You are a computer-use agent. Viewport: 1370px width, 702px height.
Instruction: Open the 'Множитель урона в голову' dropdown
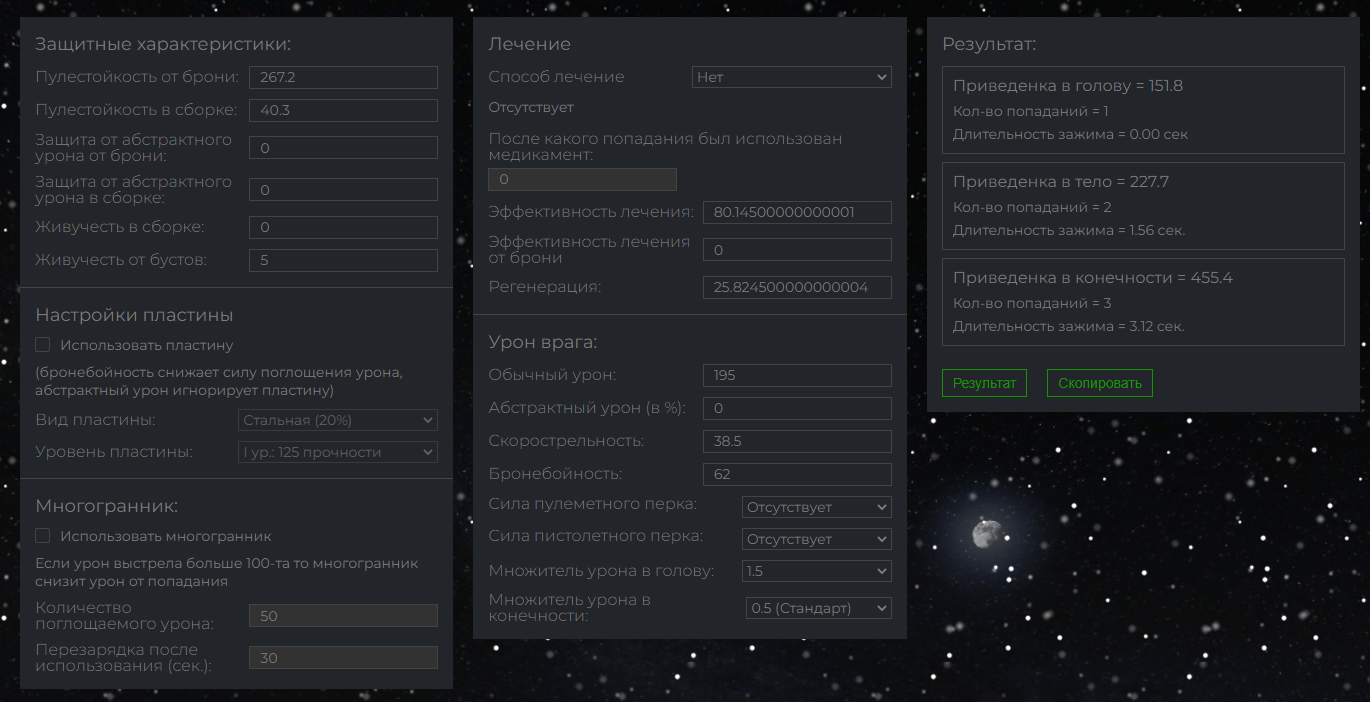pos(816,571)
